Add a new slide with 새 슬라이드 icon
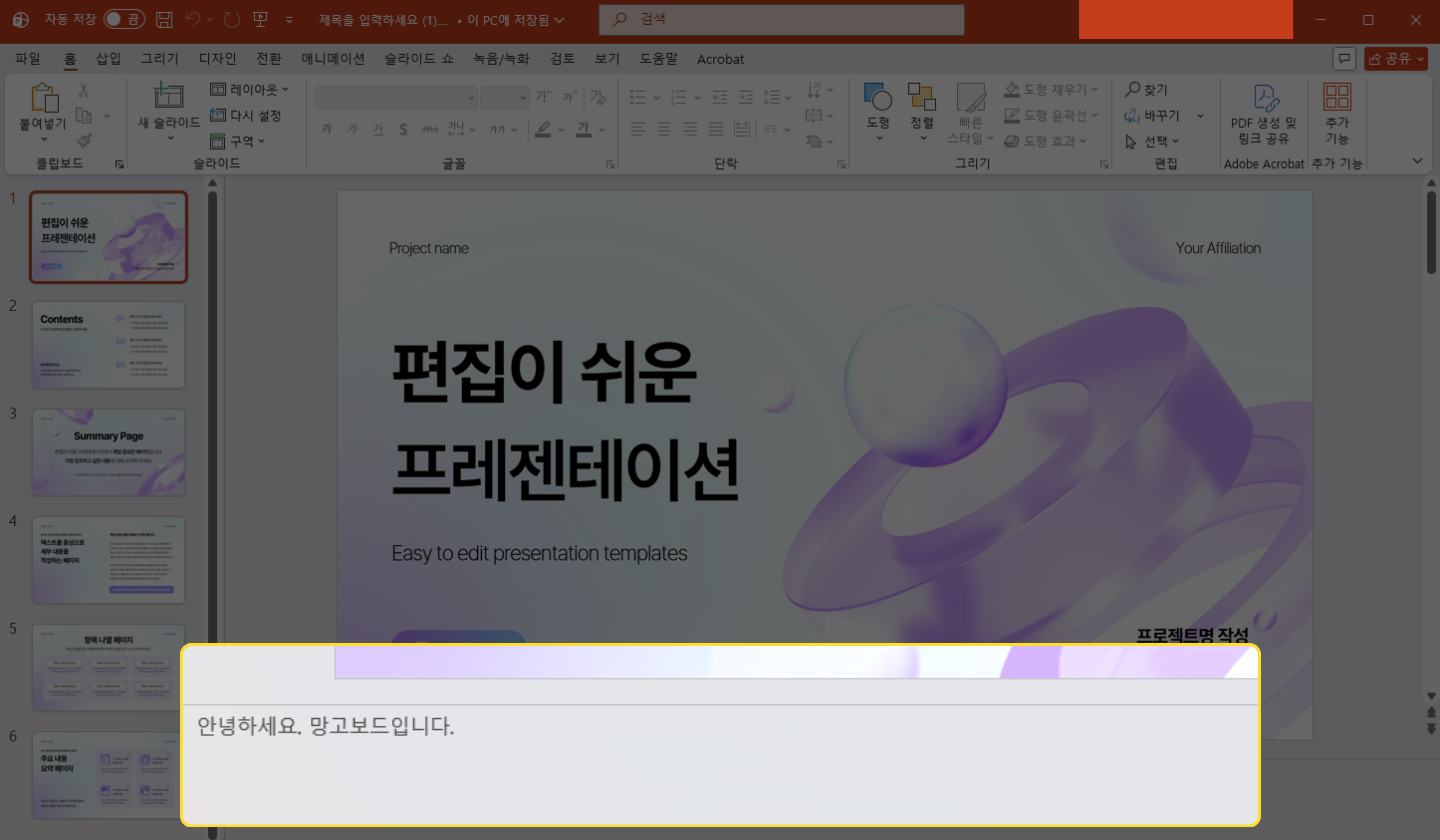Image resolution: width=1440 pixels, height=840 pixels. coord(167,96)
